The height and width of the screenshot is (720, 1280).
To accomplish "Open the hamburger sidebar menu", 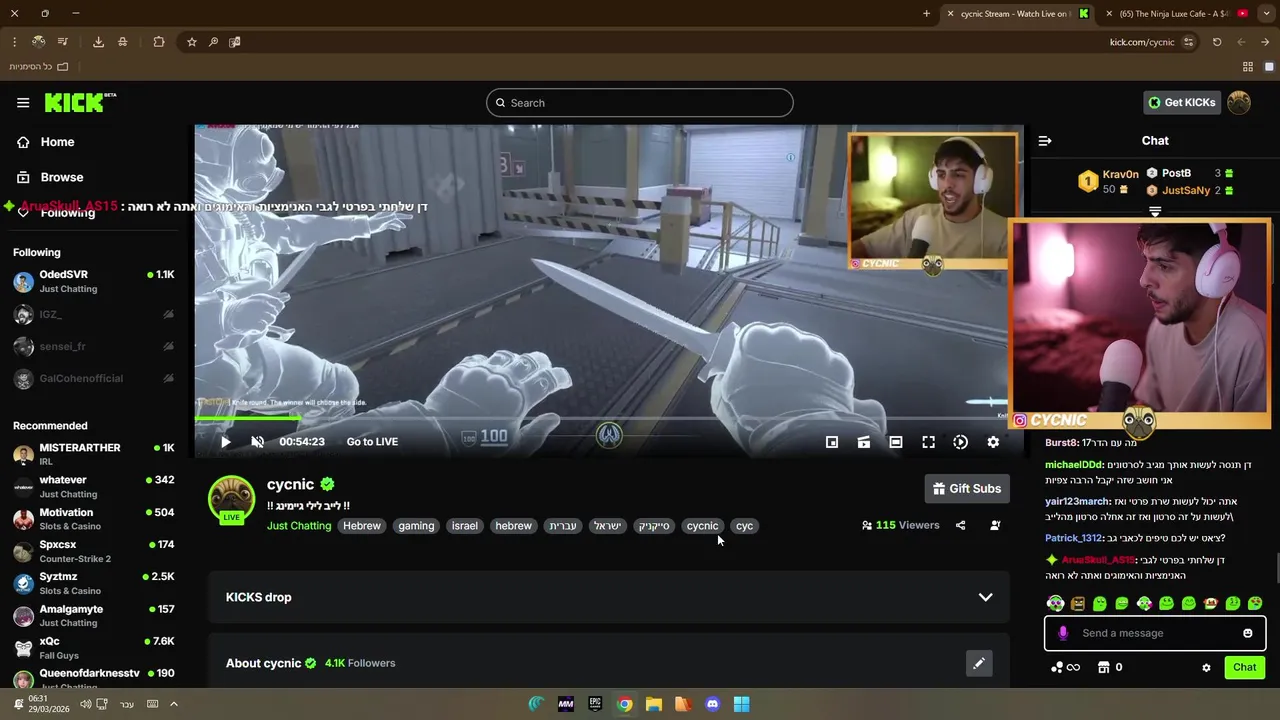I will pos(23,103).
